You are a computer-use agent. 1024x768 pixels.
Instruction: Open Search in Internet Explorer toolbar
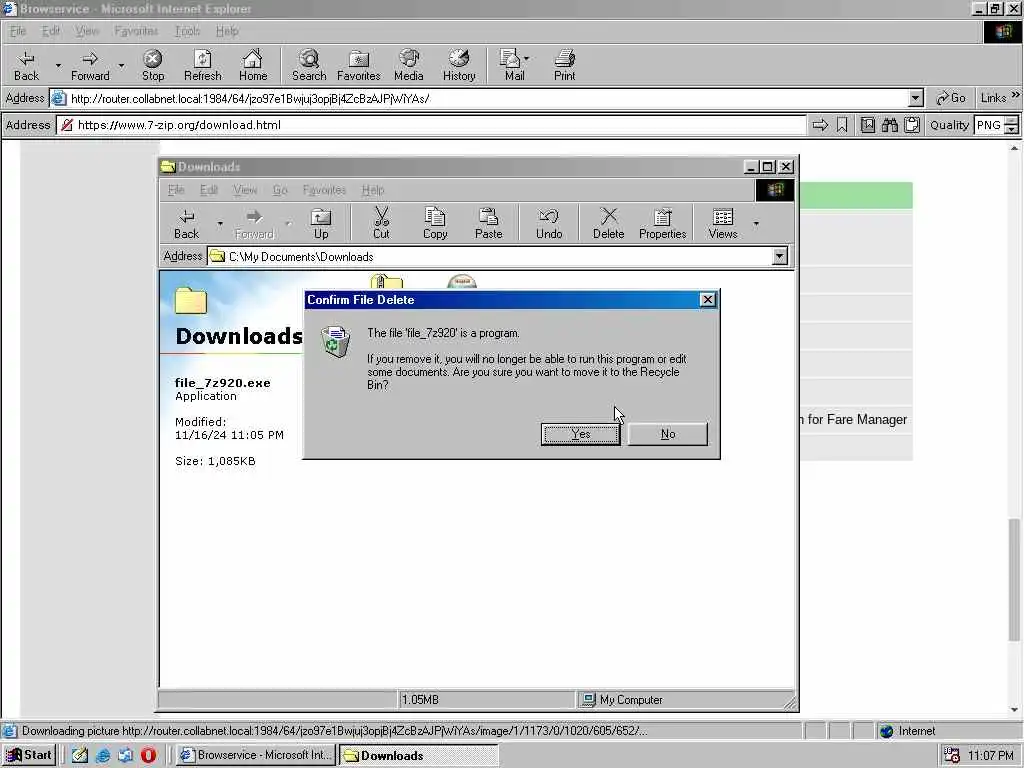click(309, 65)
